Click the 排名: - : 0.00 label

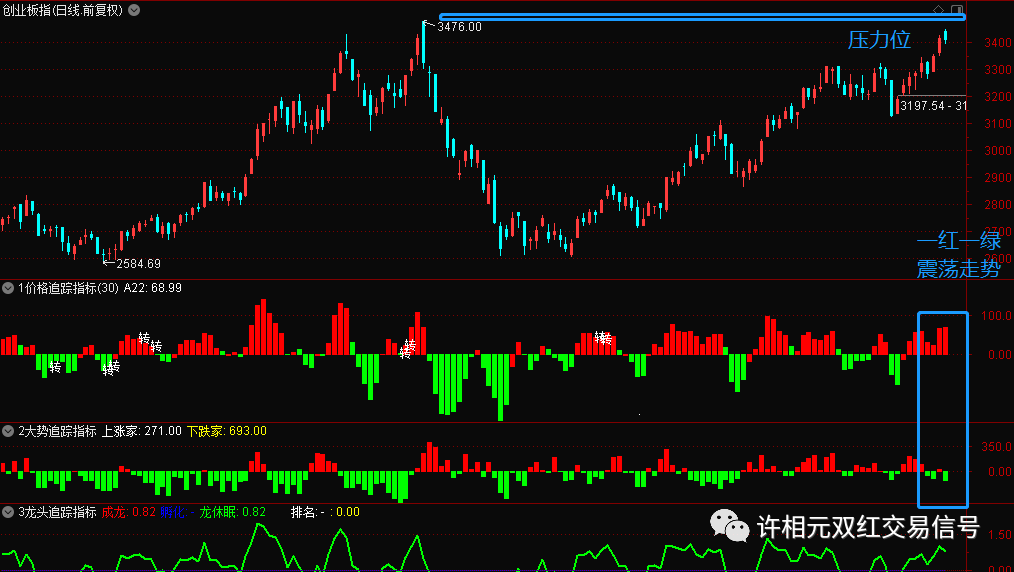point(325,512)
